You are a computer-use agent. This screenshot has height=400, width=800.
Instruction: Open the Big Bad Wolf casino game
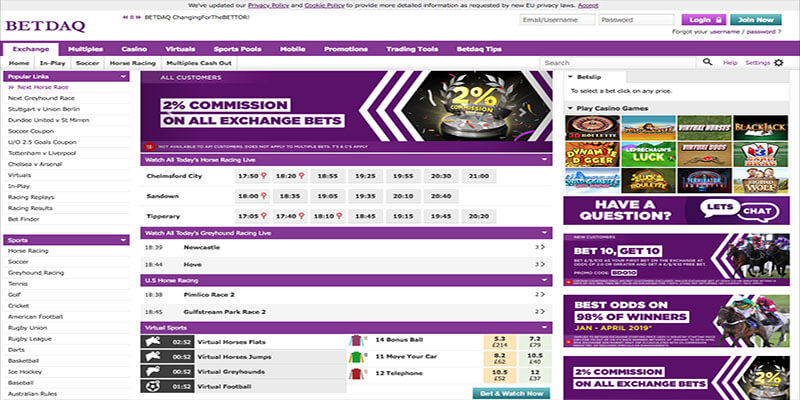click(x=760, y=181)
